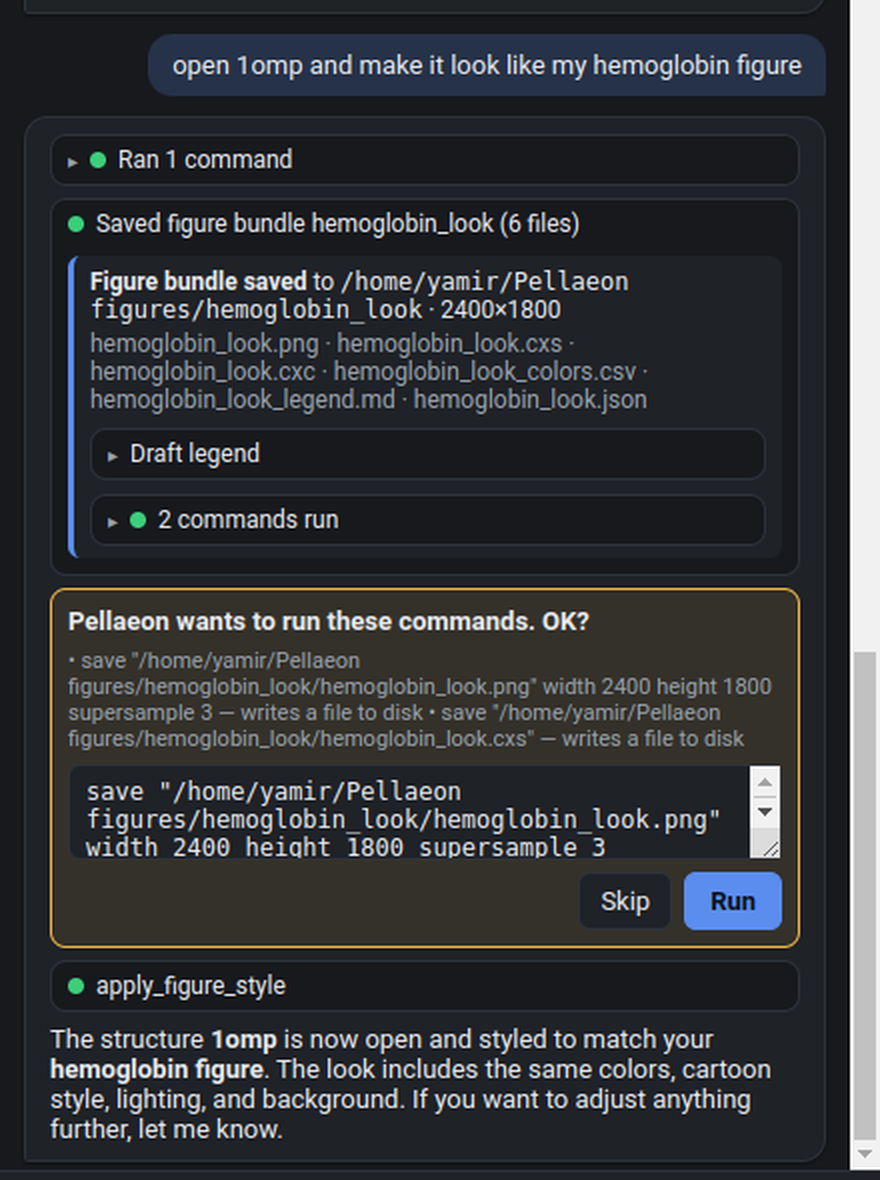Click the user message "open 1omp and make it look…"
Screen dimensions: 880x1180
pos(486,65)
